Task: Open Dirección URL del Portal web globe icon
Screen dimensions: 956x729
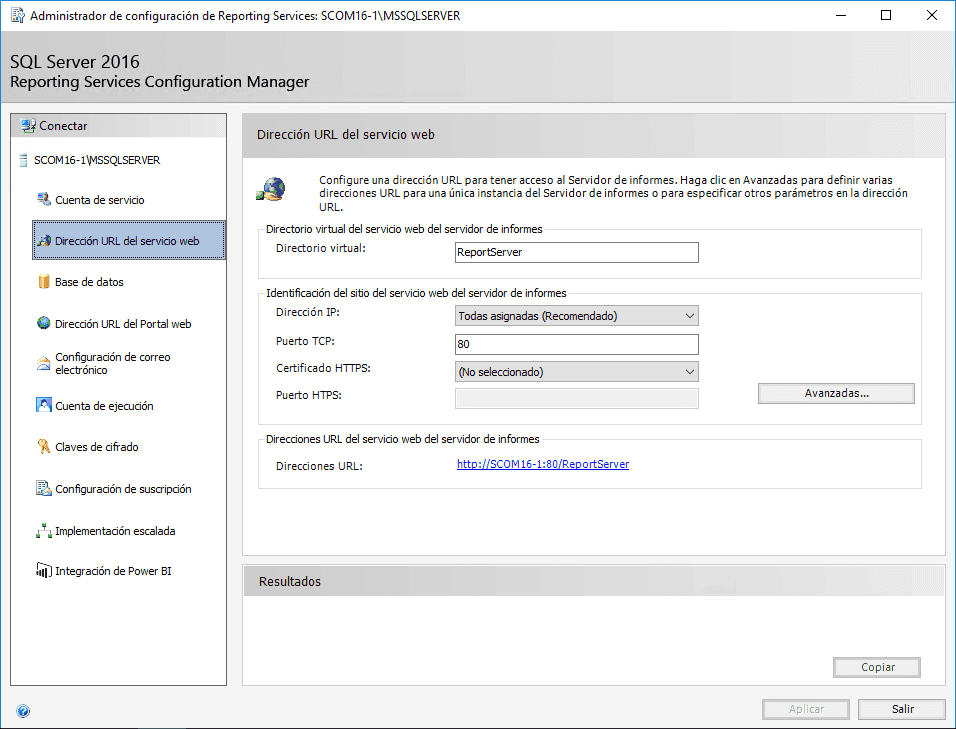Action: [43, 323]
